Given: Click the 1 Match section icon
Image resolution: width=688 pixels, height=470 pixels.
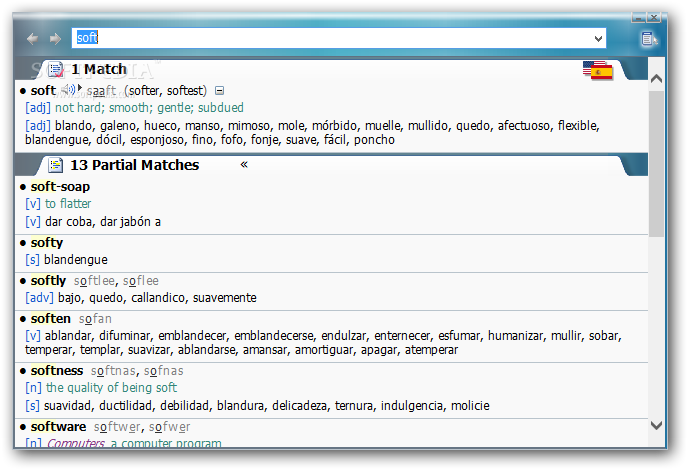Looking at the screenshot, I should tap(56, 69).
